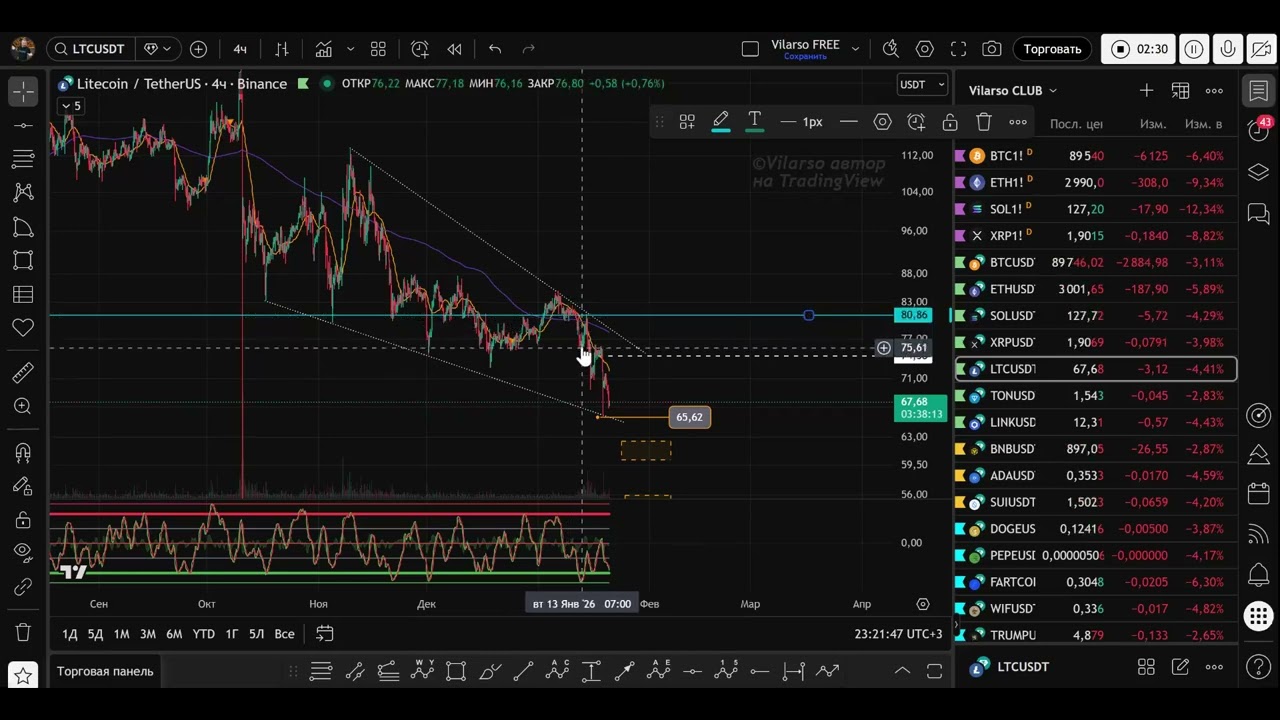Expand the indicators favorites dropdown arrow
1280x720 pixels.
click(x=350, y=49)
